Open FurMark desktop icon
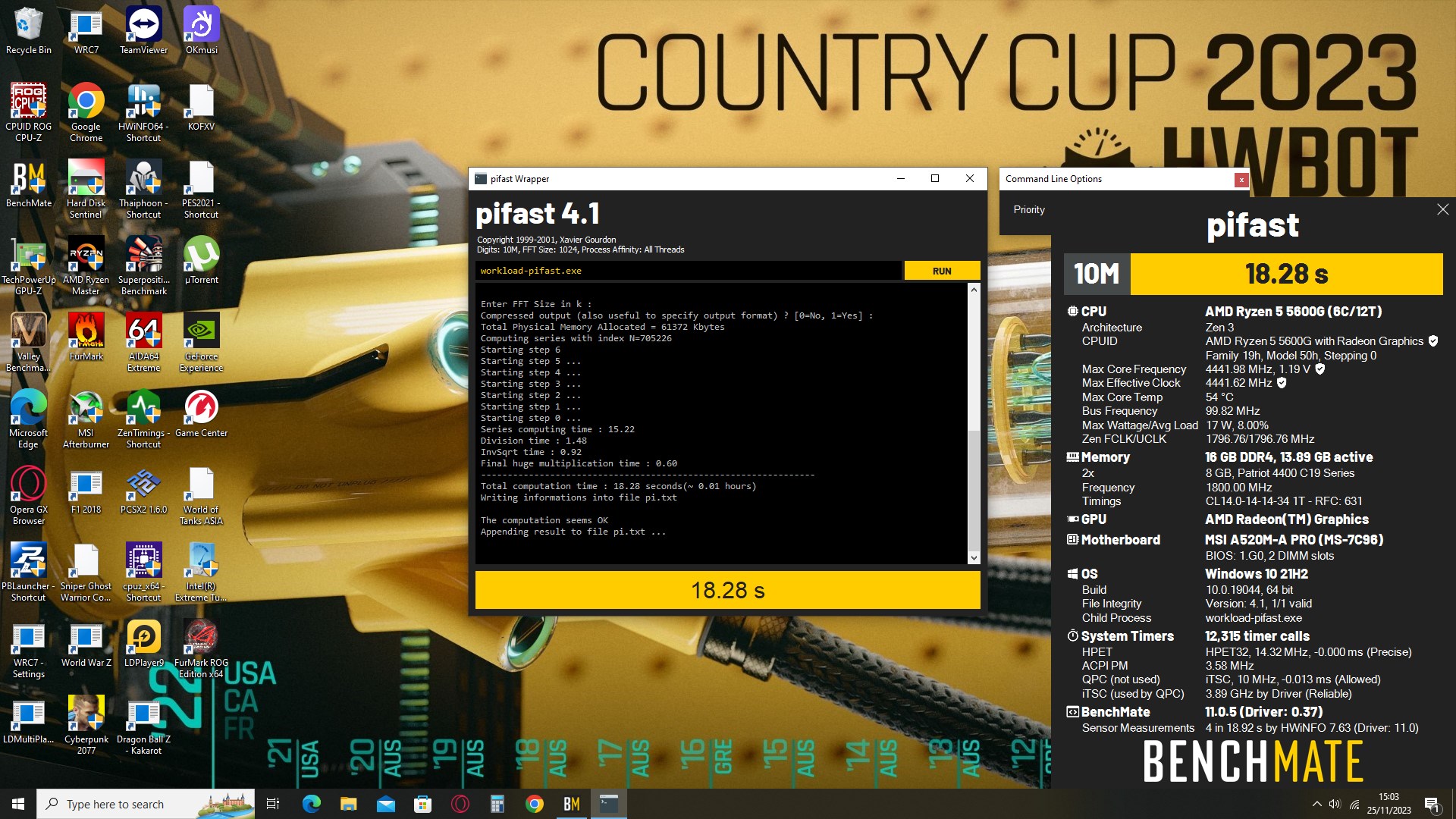The height and width of the screenshot is (819, 1456). [x=86, y=337]
